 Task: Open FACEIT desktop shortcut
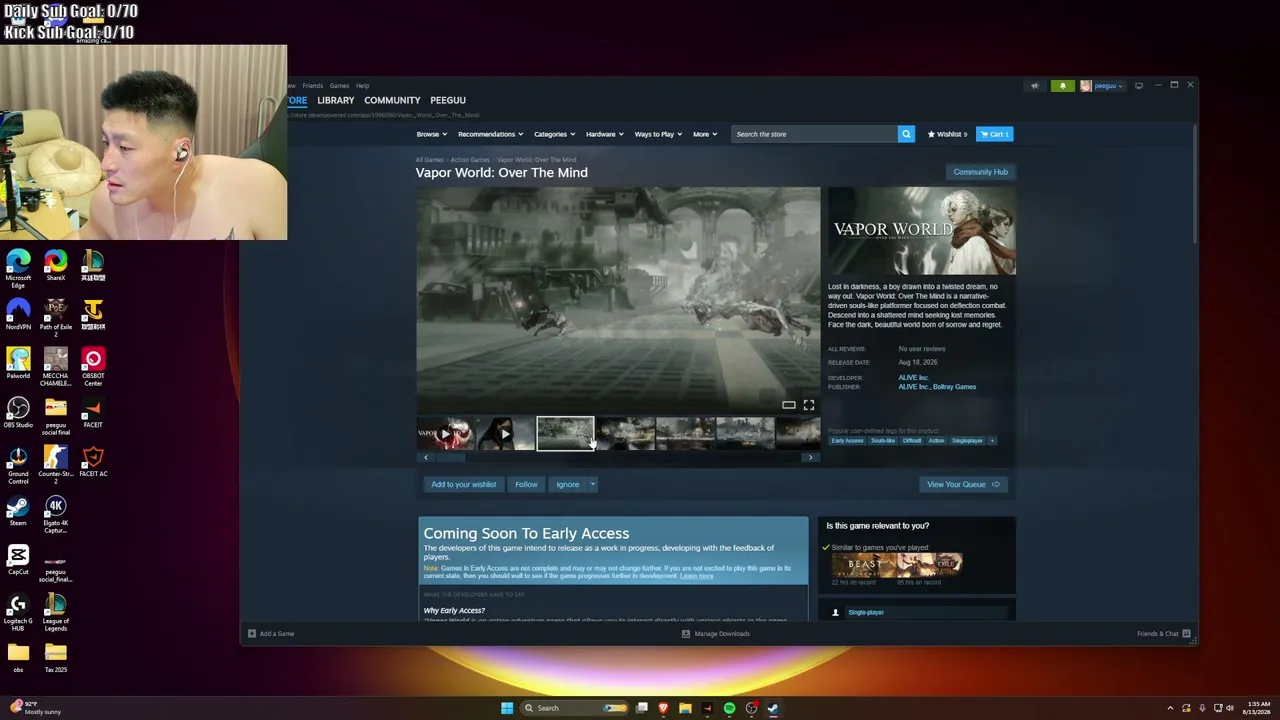coord(93,413)
